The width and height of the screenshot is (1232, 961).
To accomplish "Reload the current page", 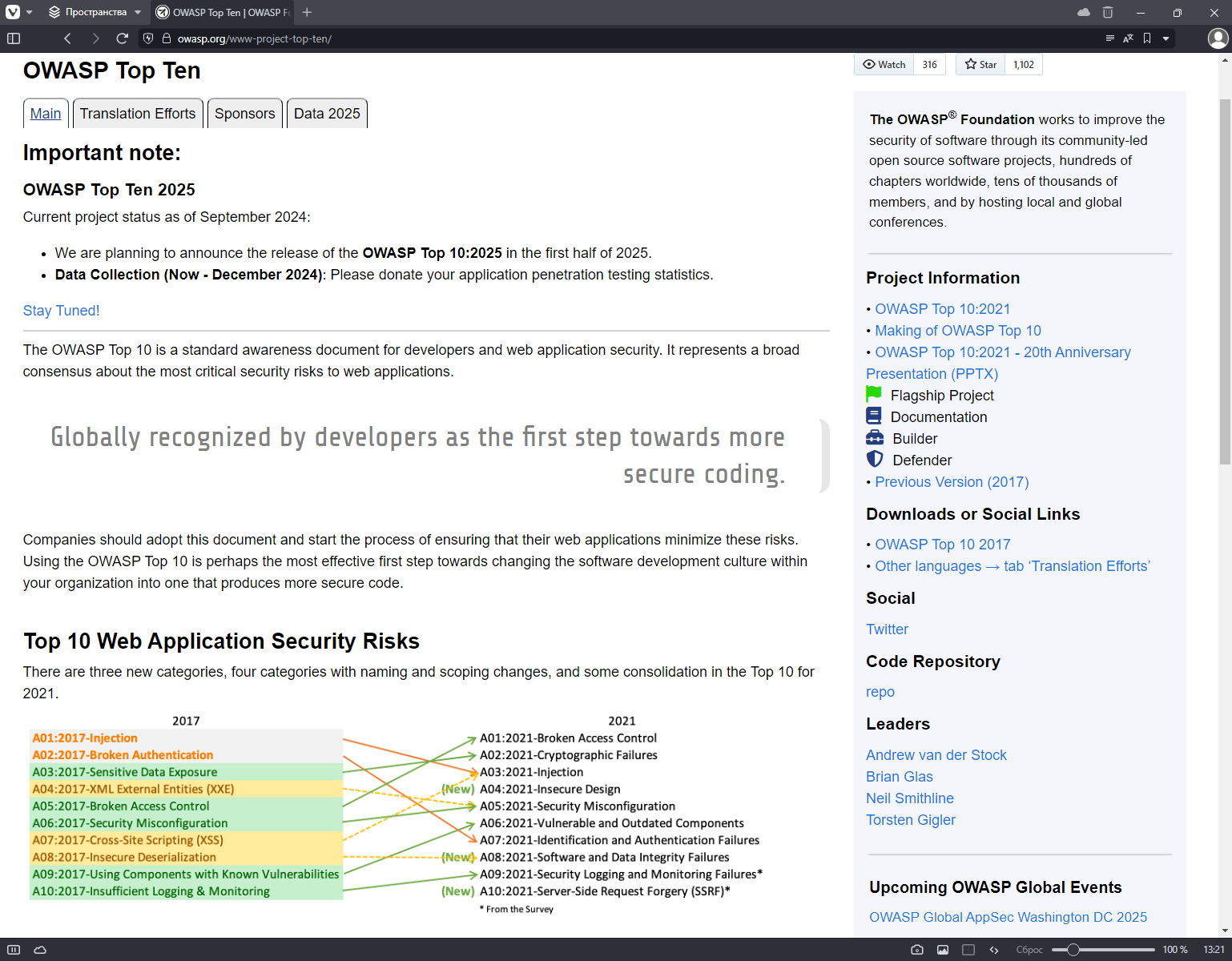I will coord(122,38).
